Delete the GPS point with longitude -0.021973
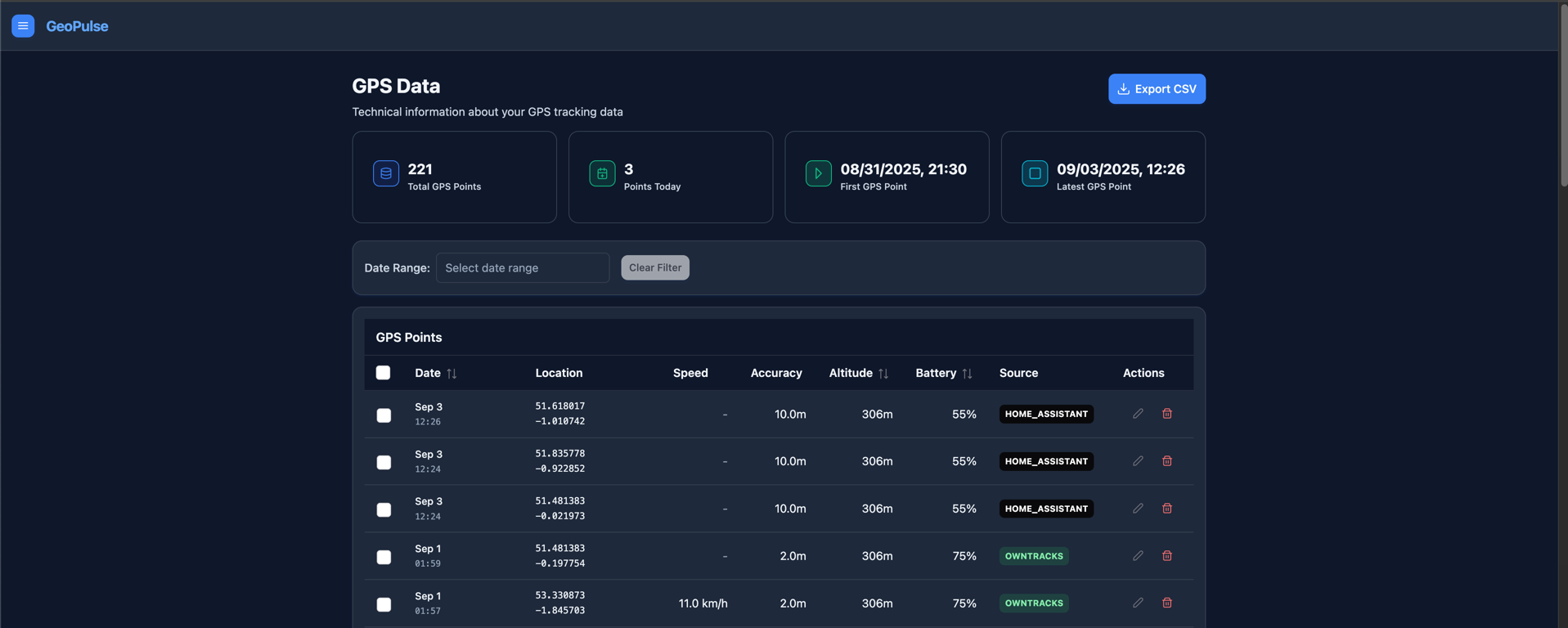The height and width of the screenshot is (628, 1568). [x=1167, y=509]
